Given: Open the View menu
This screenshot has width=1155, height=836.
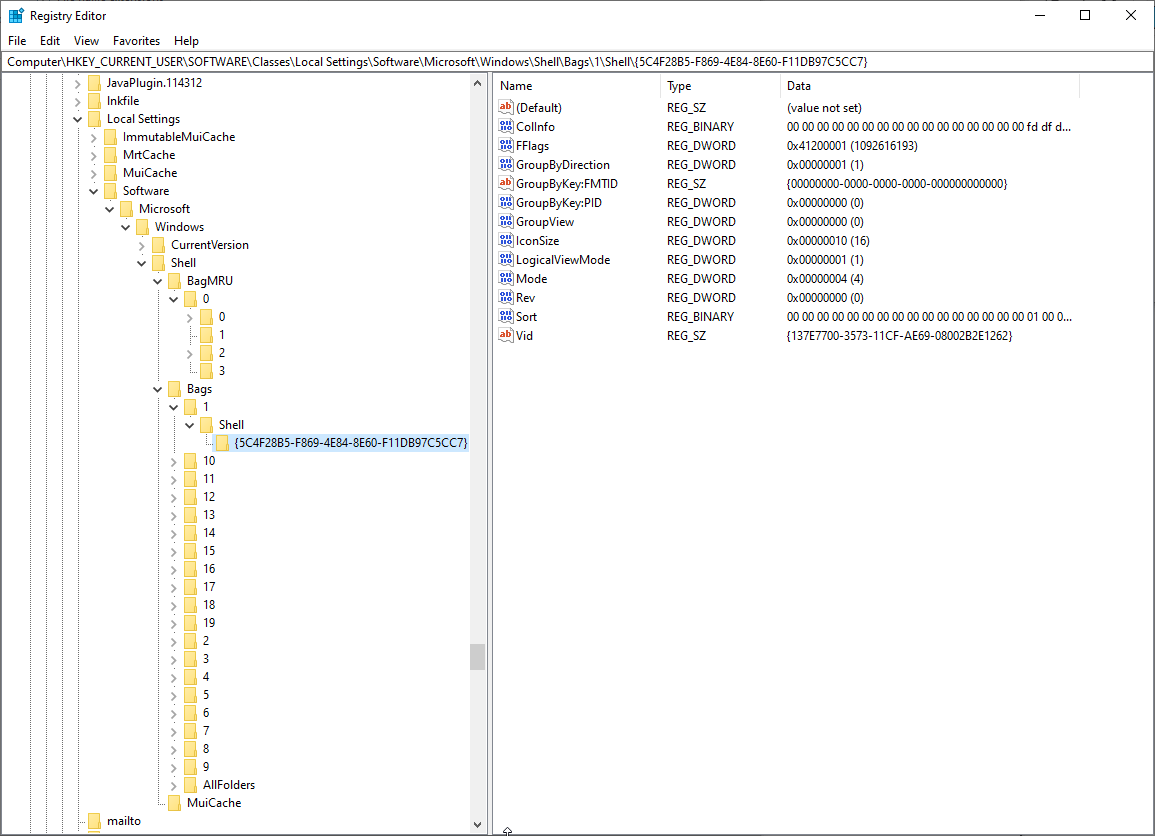Looking at the screenshot, I should 86,41.
